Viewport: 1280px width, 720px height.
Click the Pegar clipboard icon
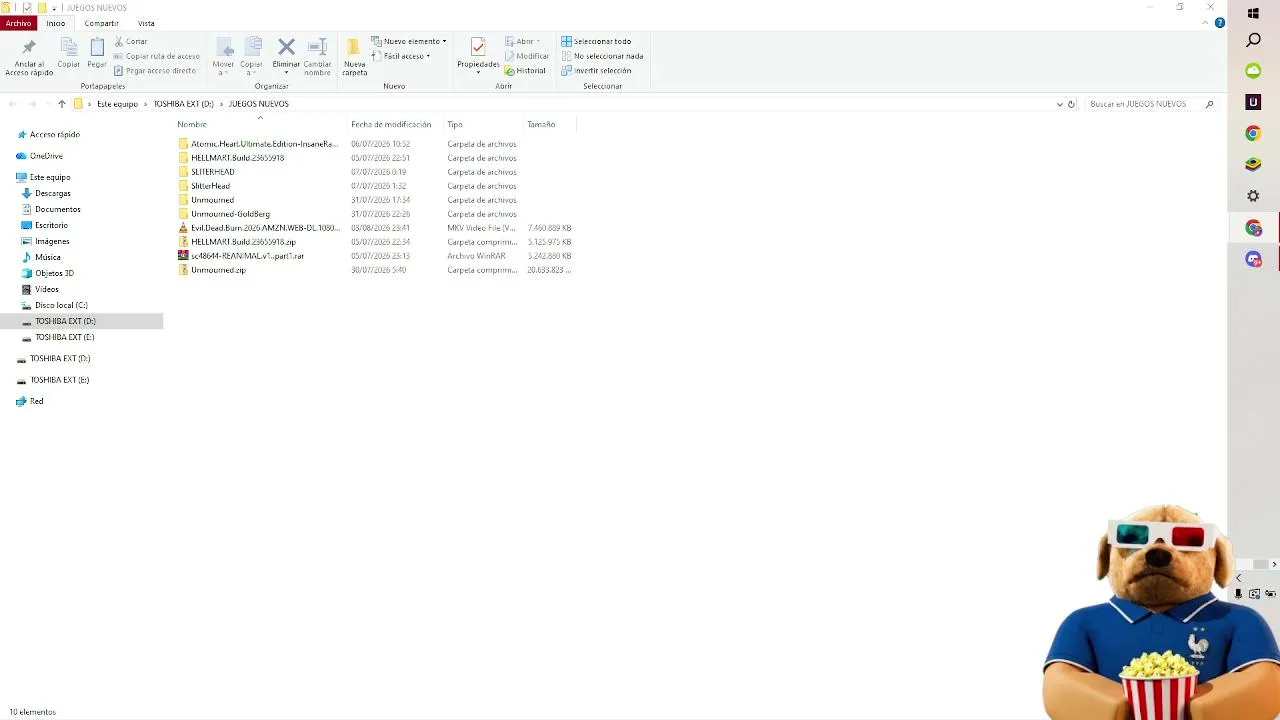(97, 47)
